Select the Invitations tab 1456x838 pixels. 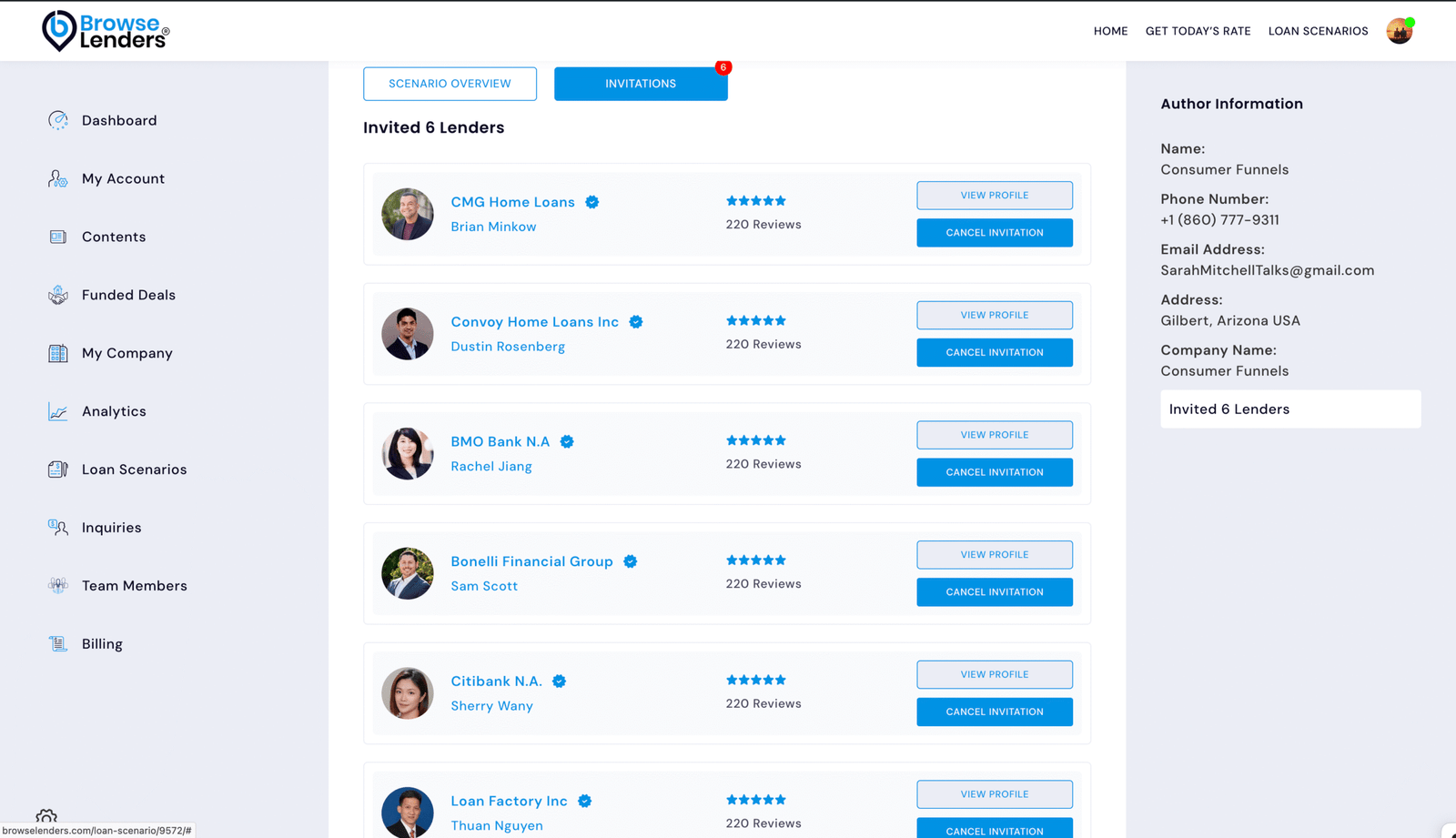641,84
